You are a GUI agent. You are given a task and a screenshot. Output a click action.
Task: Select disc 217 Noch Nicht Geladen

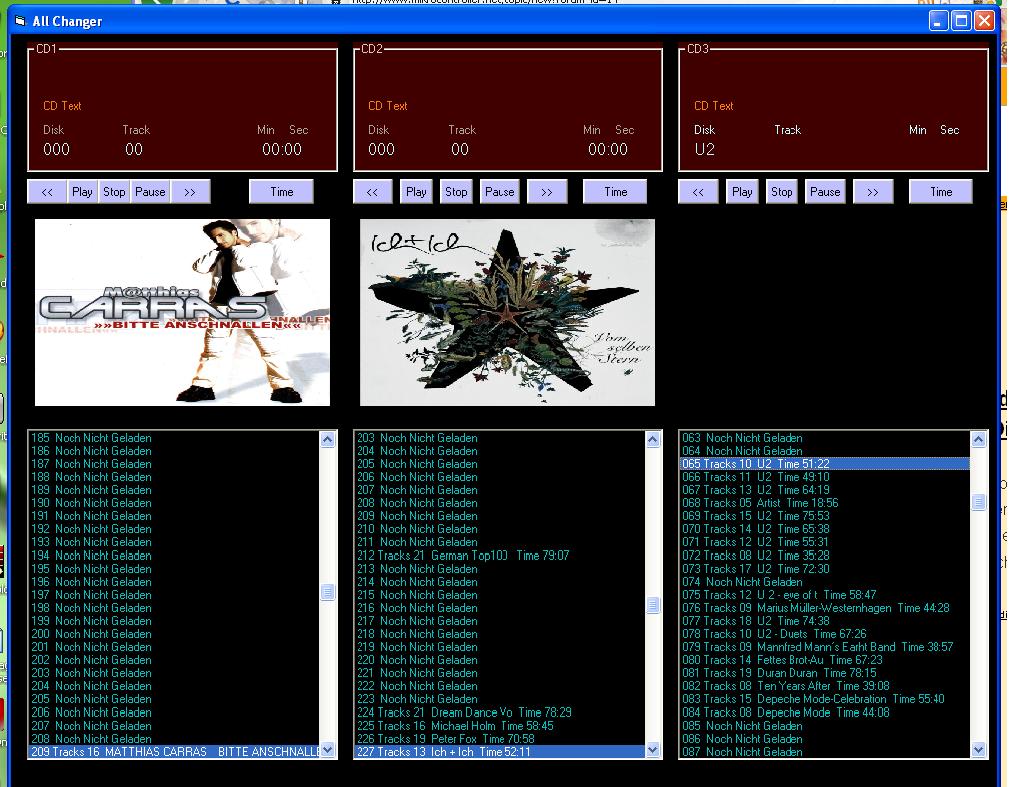pyautogui.click(x=500, y=621)
